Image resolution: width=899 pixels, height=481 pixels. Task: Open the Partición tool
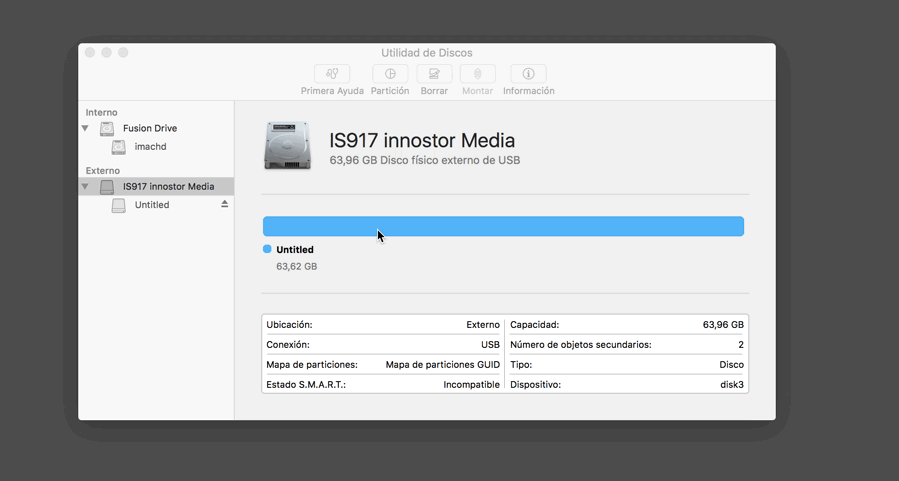click(x=390, y=74)
